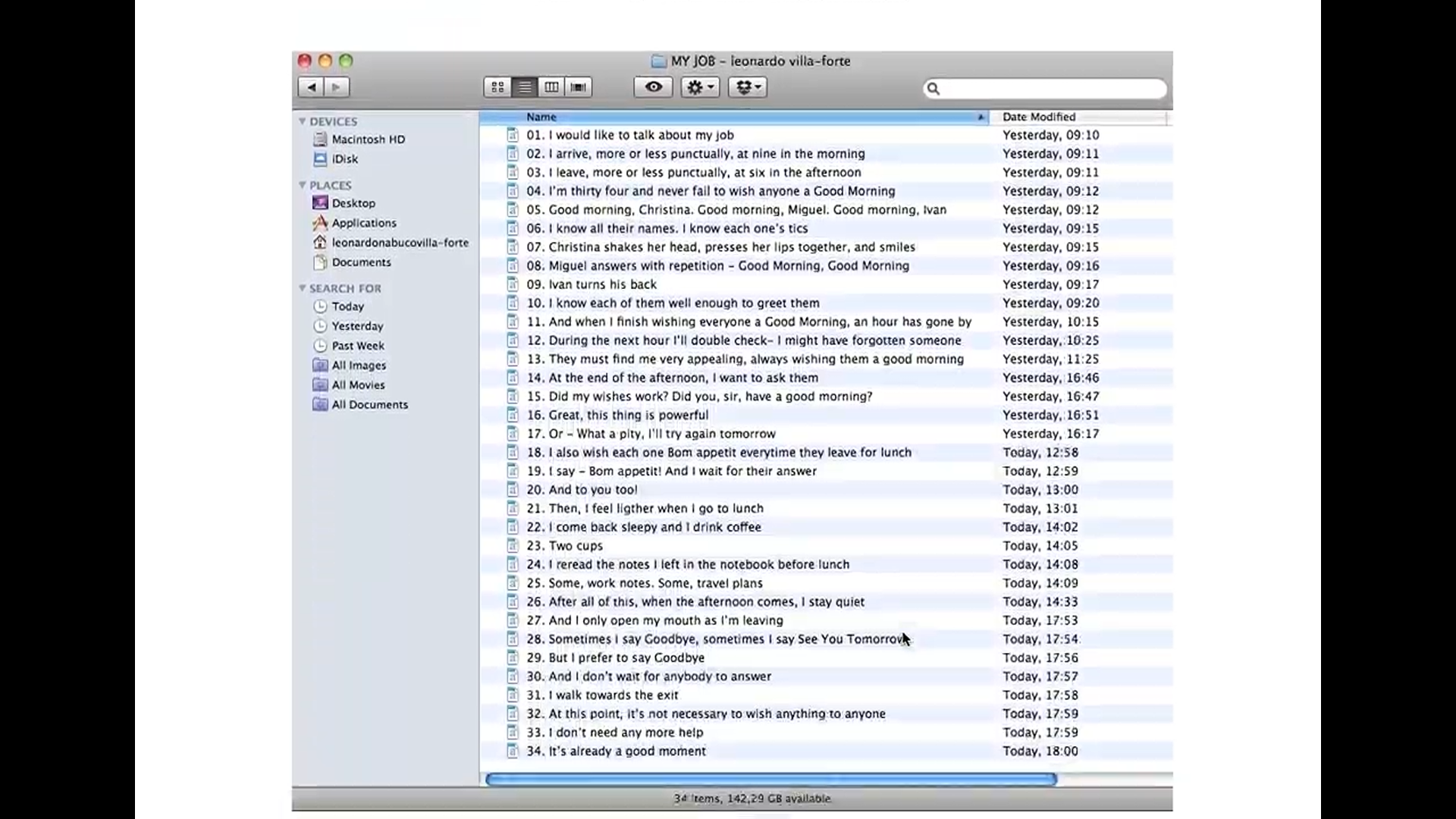Open the Applications folder in sidebar
Screen dimensions: 1456x819
363,223
